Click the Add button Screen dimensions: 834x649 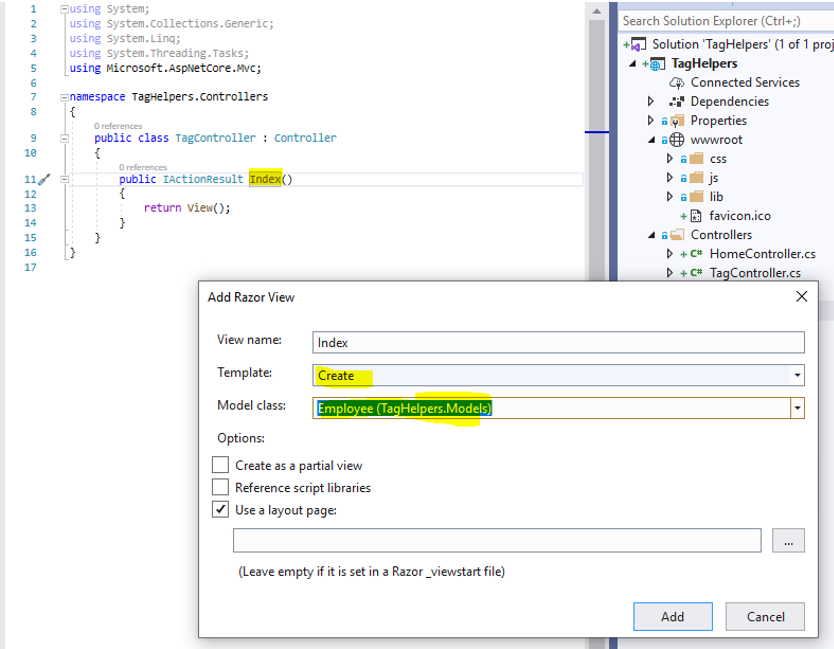tap(672, 616)
